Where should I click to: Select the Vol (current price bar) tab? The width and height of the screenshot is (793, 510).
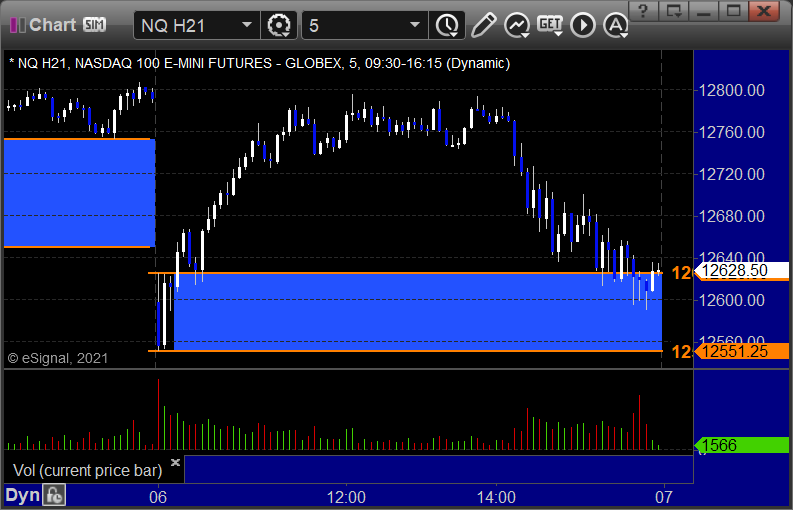[x=87, y=471]
